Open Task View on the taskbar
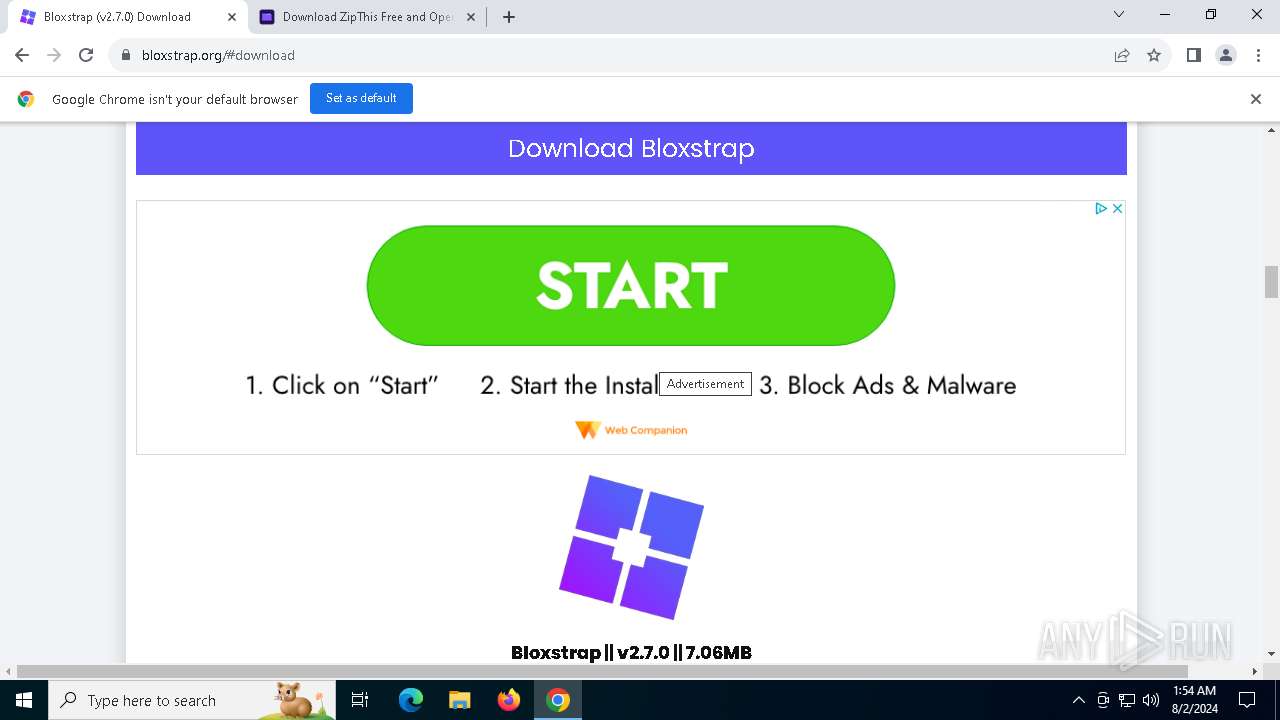Viewport: 1280px width, 720px height. 360,700
